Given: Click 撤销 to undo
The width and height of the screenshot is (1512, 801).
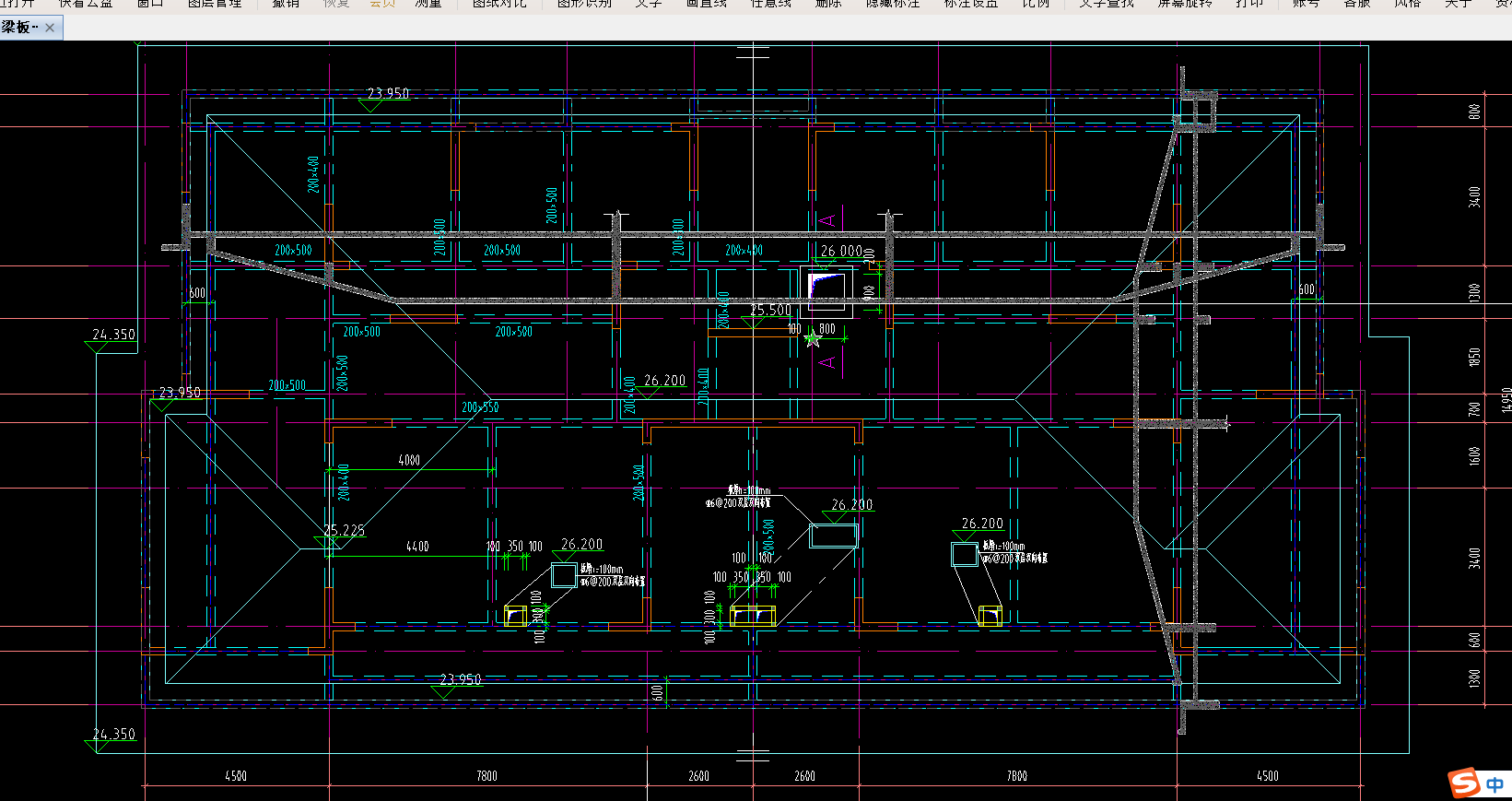Looking at the screenshot, I should [x=286, y=4].
